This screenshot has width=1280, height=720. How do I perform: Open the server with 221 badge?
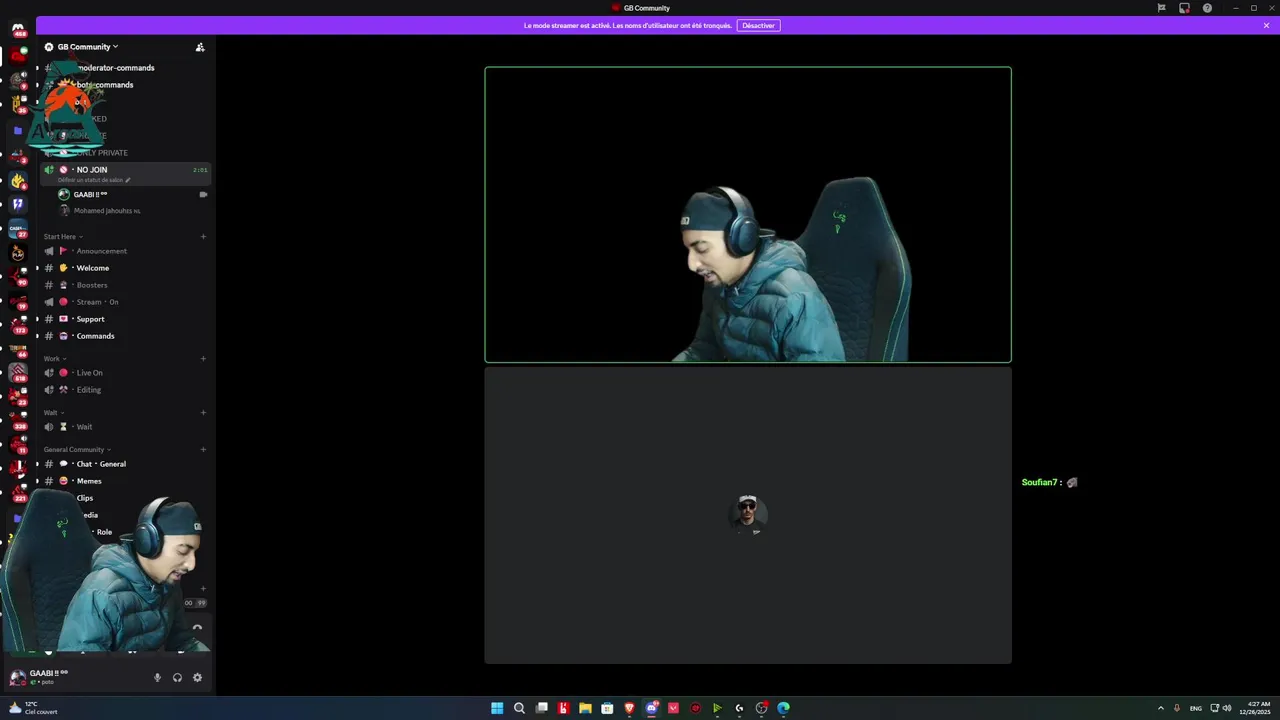pos(18,492)
